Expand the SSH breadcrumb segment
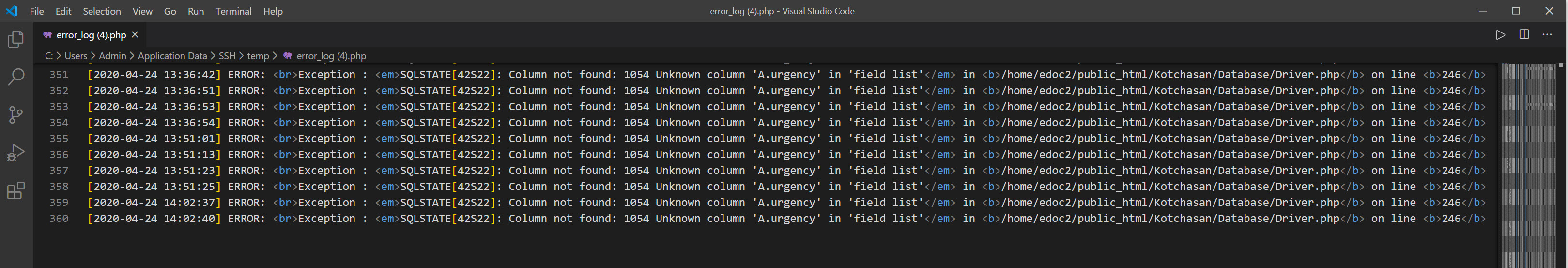 tap(227, 55)
